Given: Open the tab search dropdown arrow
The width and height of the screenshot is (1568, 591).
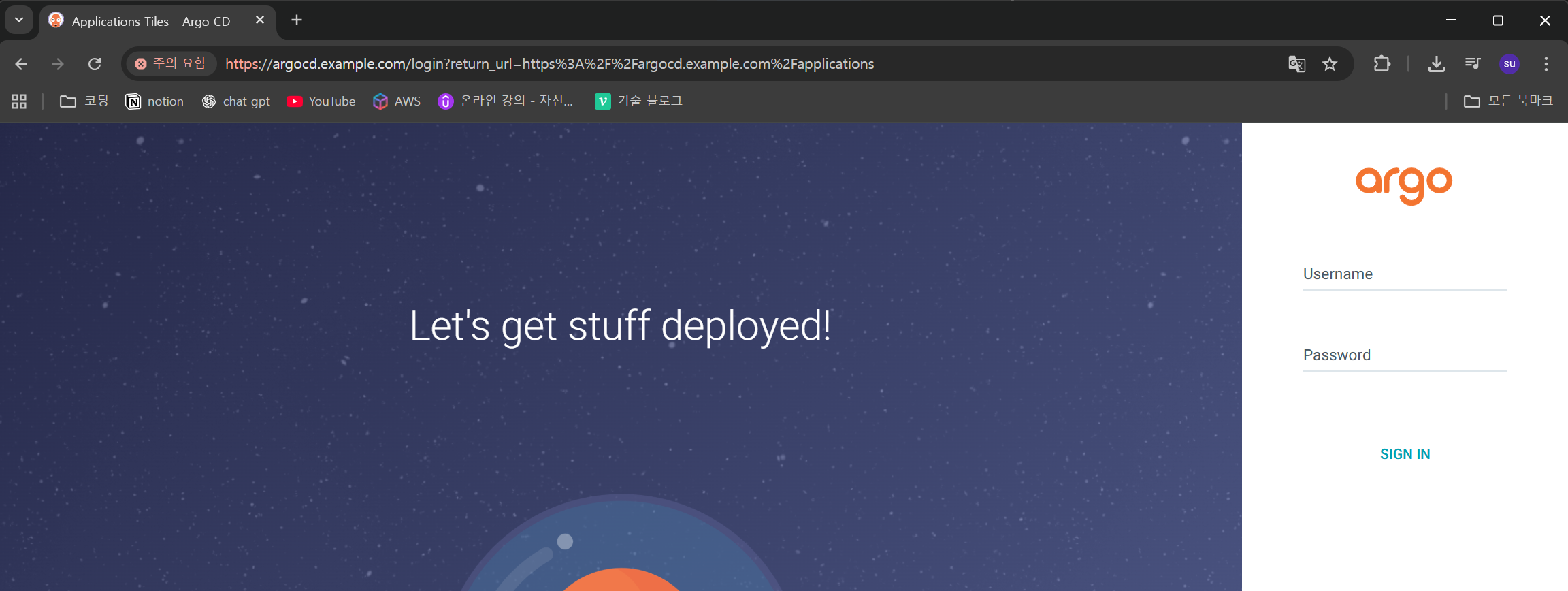Looking at the screenshot, I should click(19, 20).
